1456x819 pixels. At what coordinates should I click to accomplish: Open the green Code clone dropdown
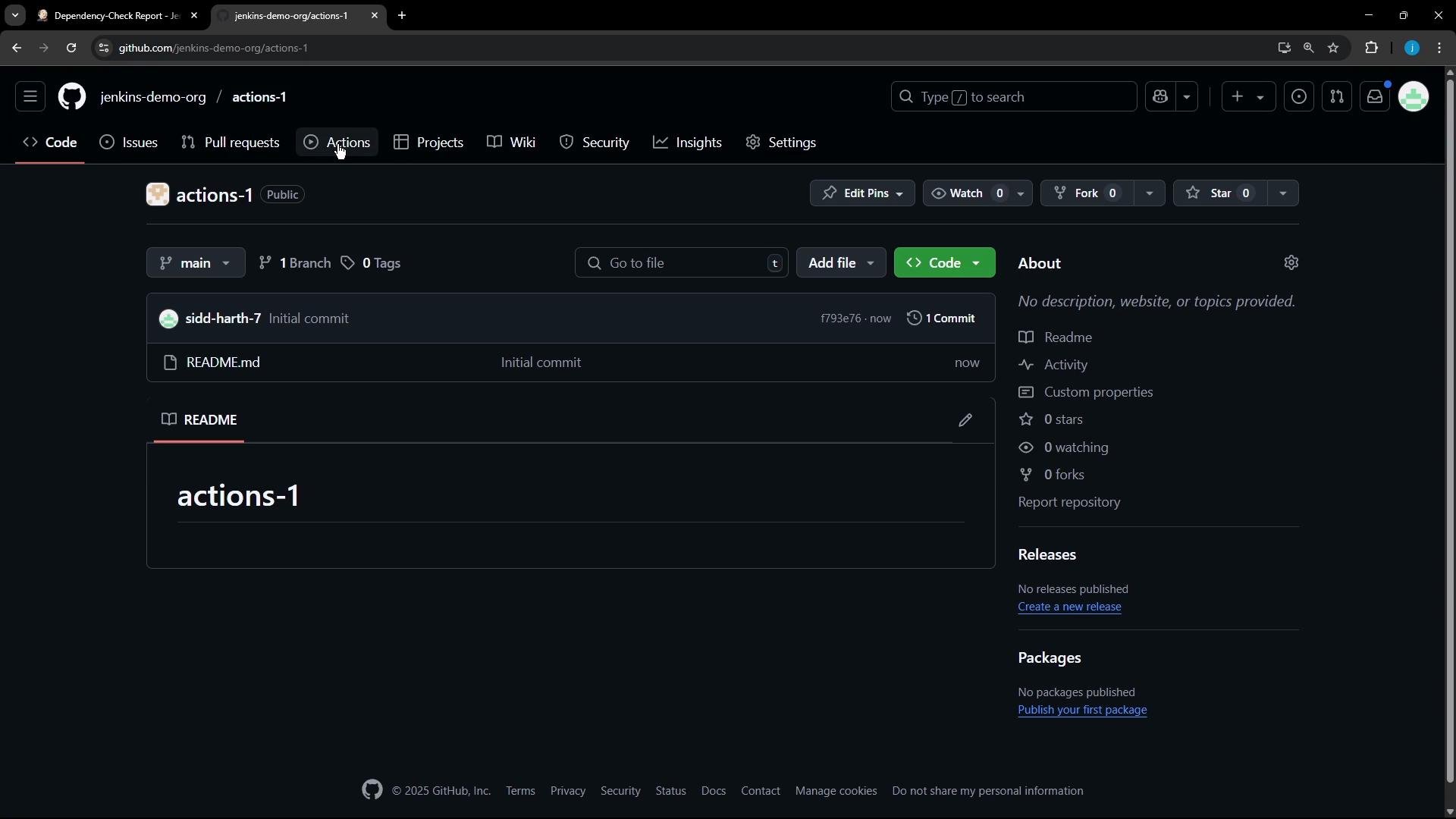pyautogui.click(x=945, y=263)
